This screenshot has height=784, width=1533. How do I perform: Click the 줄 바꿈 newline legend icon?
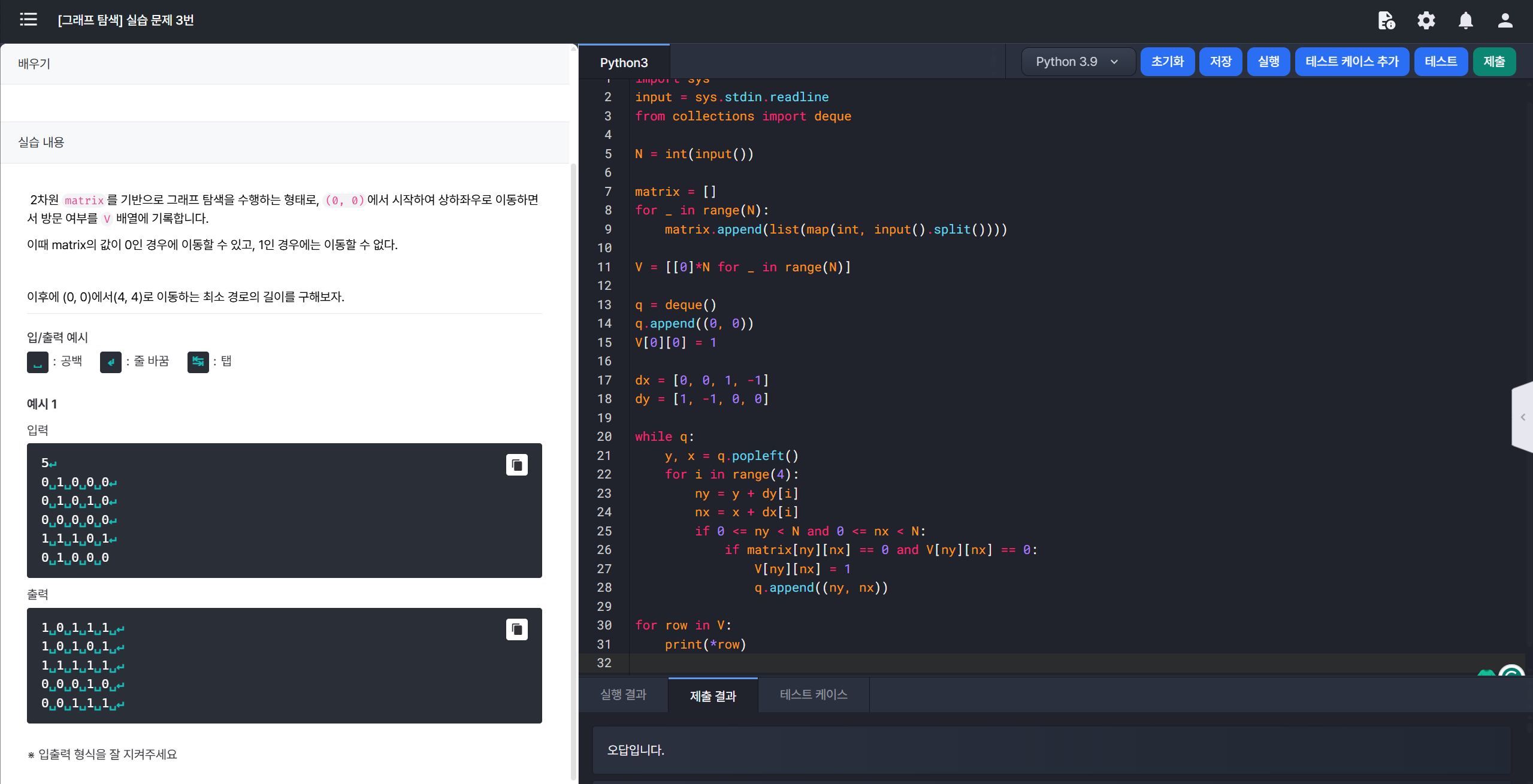click(x=111, y=362)
